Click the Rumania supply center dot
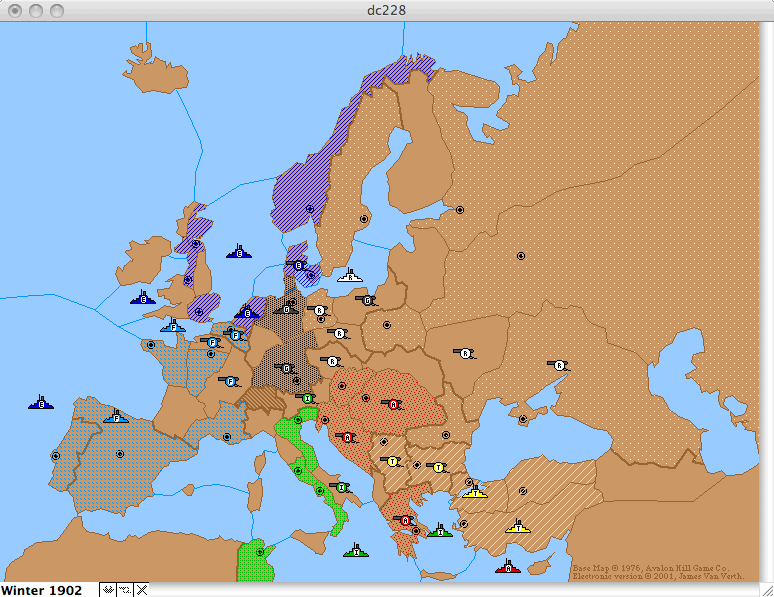774x597 pixels. 446,435
